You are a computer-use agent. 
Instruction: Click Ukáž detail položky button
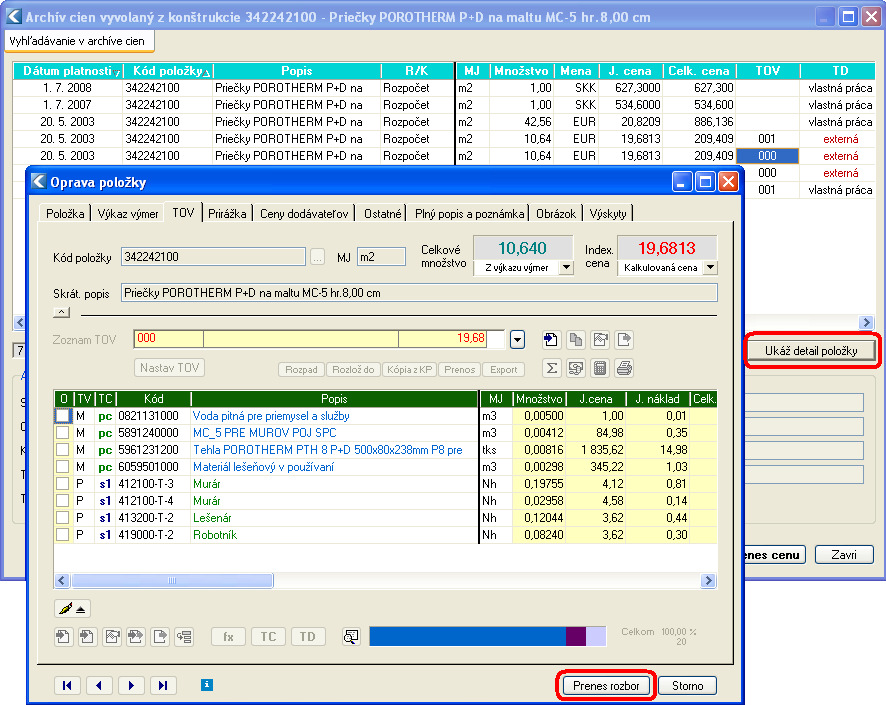tap(811, 351)
